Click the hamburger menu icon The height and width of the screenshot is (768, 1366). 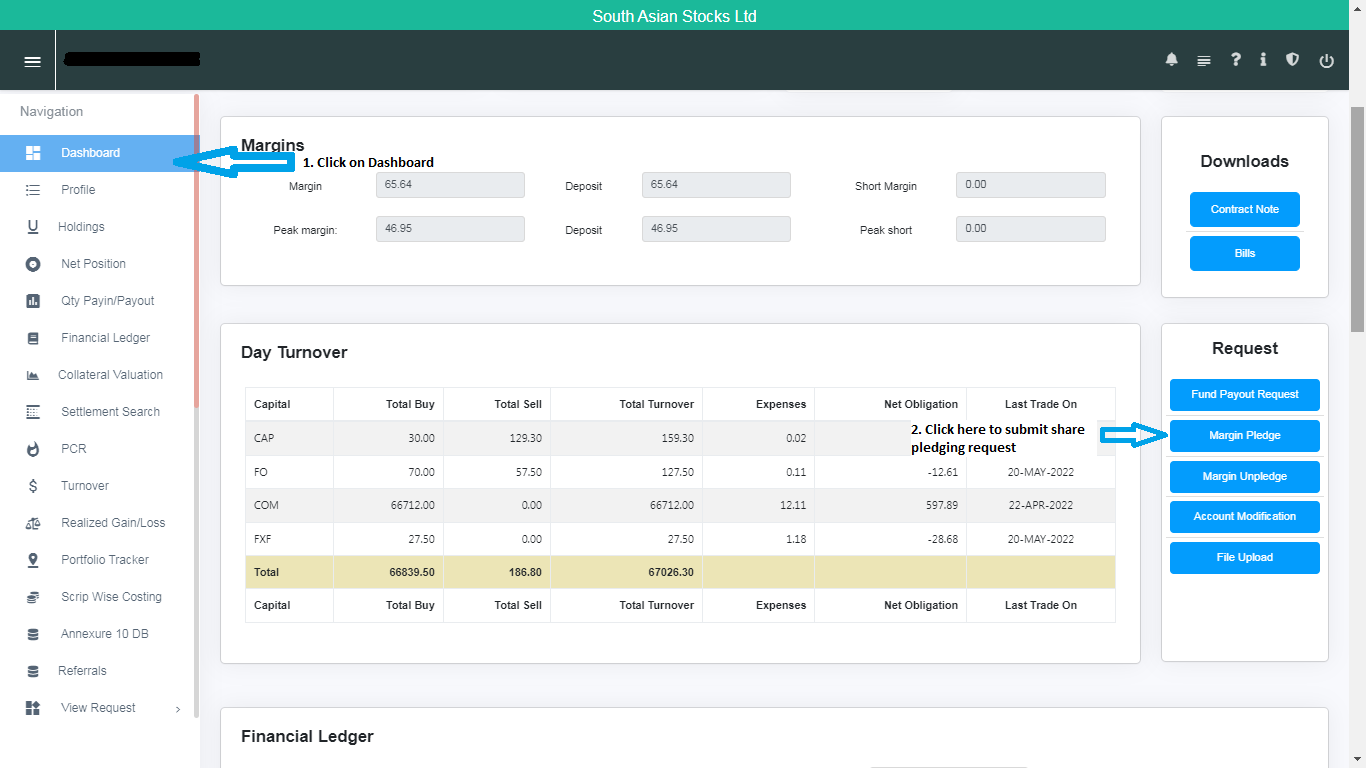[x=32, y=61]
